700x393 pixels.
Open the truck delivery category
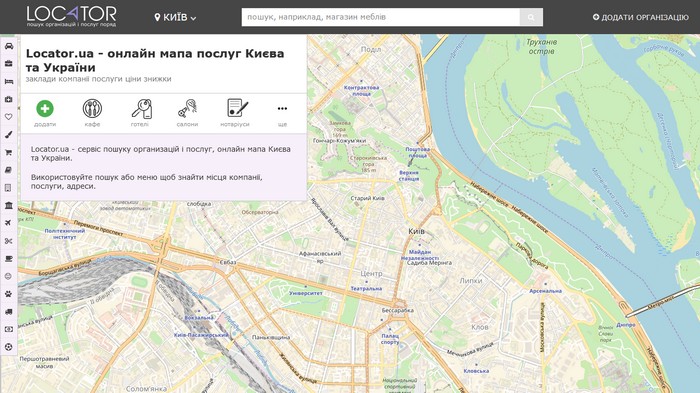click(8, 312)
